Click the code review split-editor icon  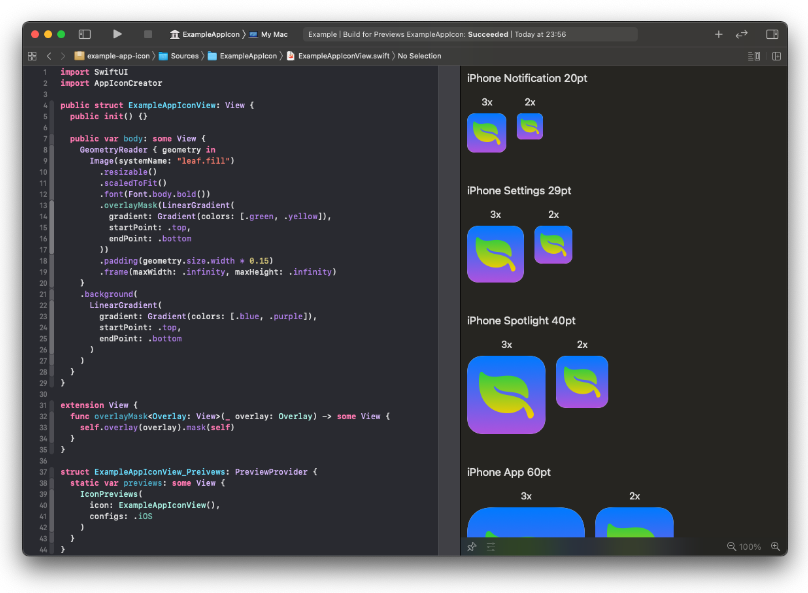coord(740,34)
